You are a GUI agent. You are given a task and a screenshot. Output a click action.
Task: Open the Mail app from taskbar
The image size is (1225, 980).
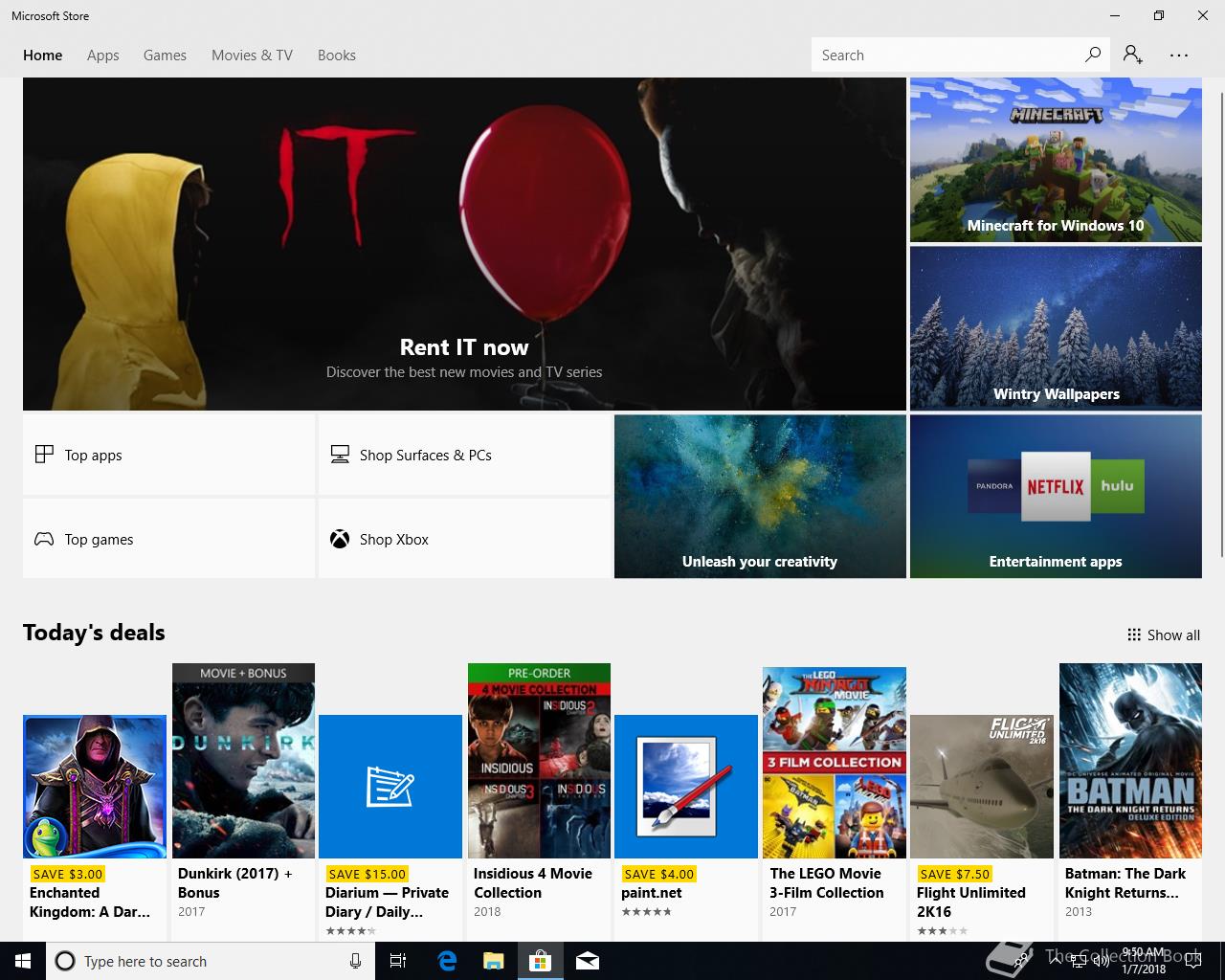point(588,961)
